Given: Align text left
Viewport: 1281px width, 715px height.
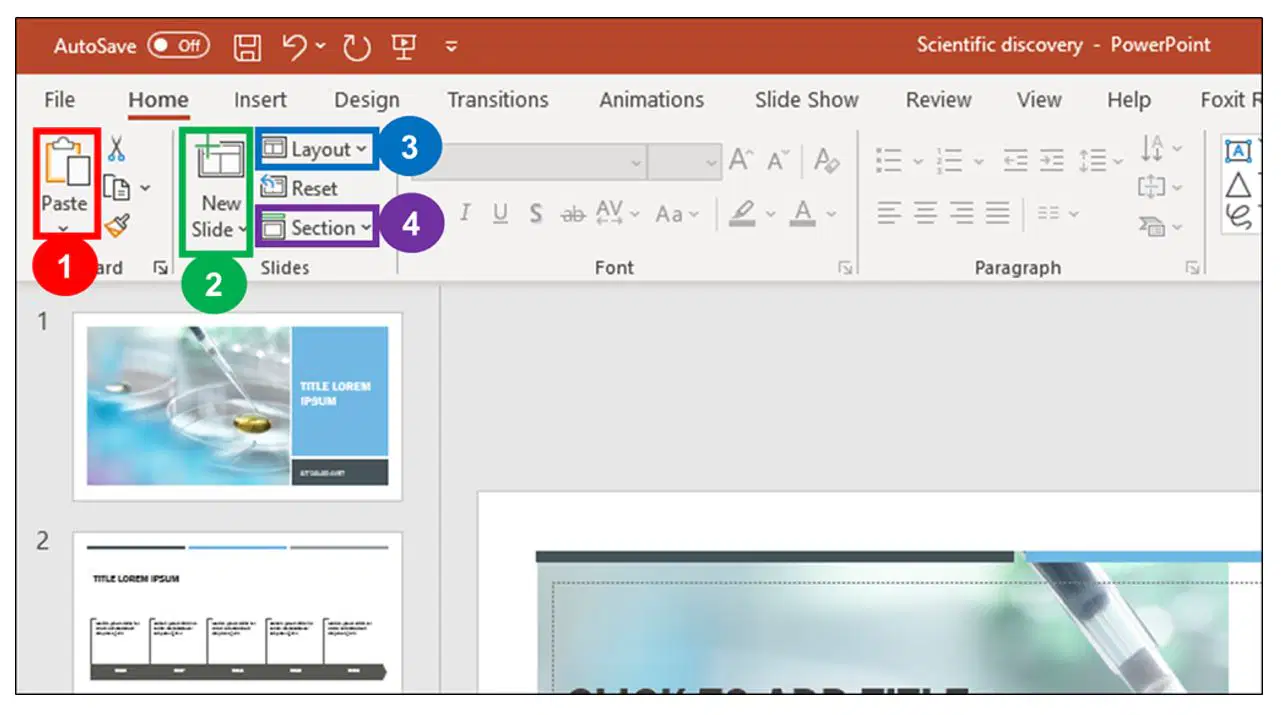Looking at the screenshot, I should coord(889,212).
